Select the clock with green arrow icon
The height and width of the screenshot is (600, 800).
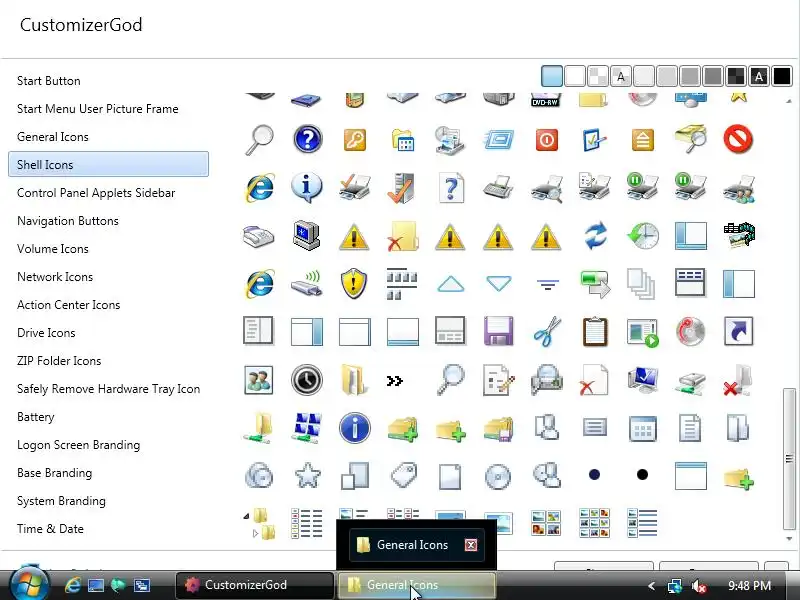point(642,236)
